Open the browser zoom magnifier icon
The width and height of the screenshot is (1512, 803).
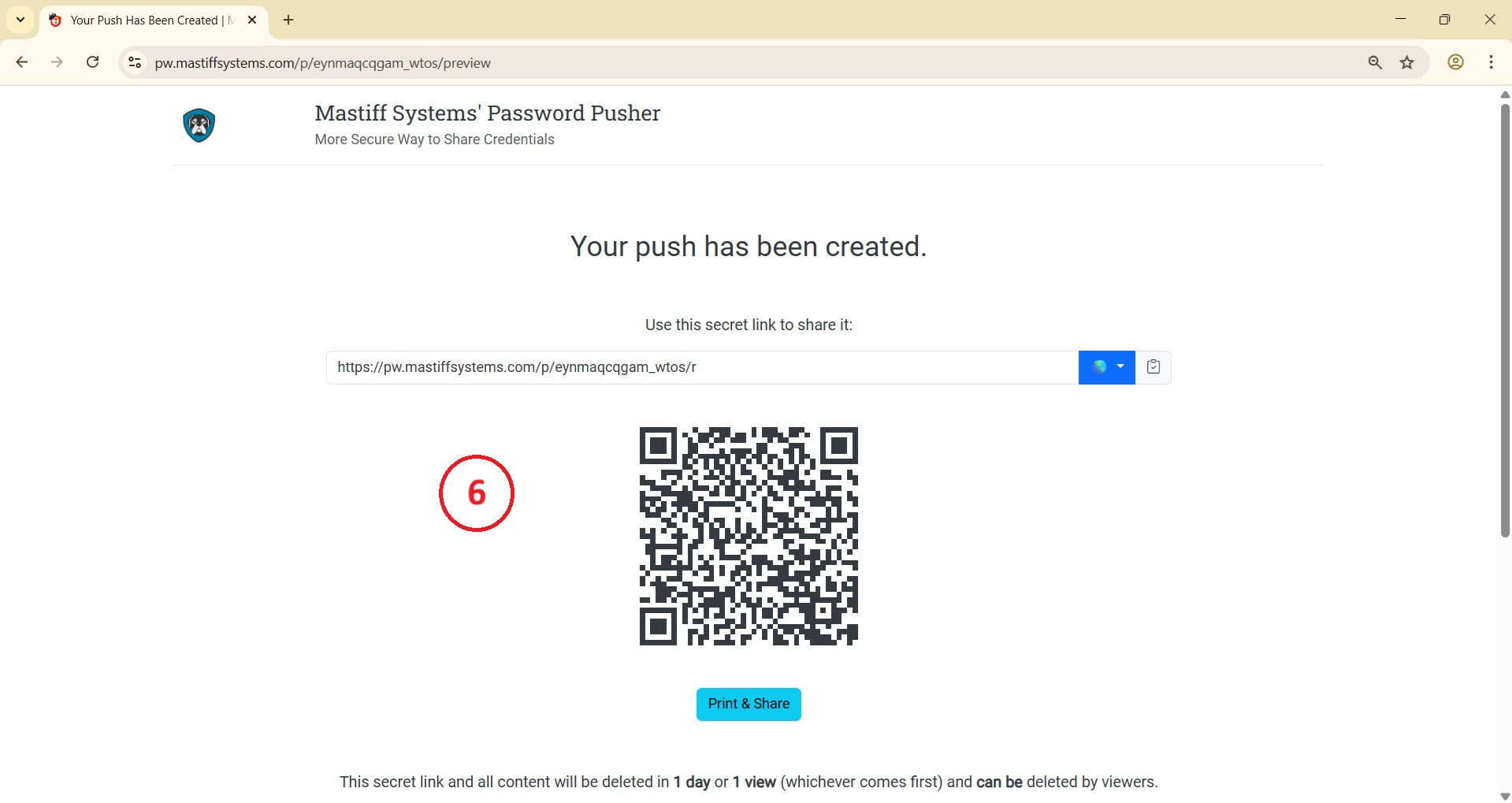click(1375, 63)
